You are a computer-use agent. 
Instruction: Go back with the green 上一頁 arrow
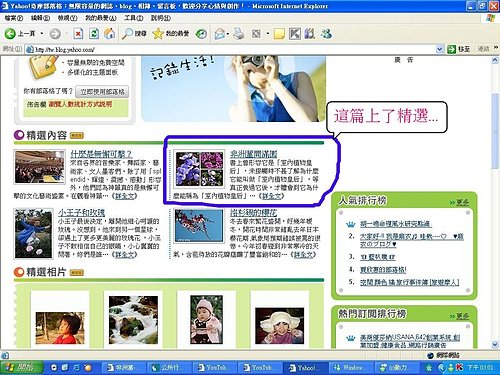(x=20, y=33)
